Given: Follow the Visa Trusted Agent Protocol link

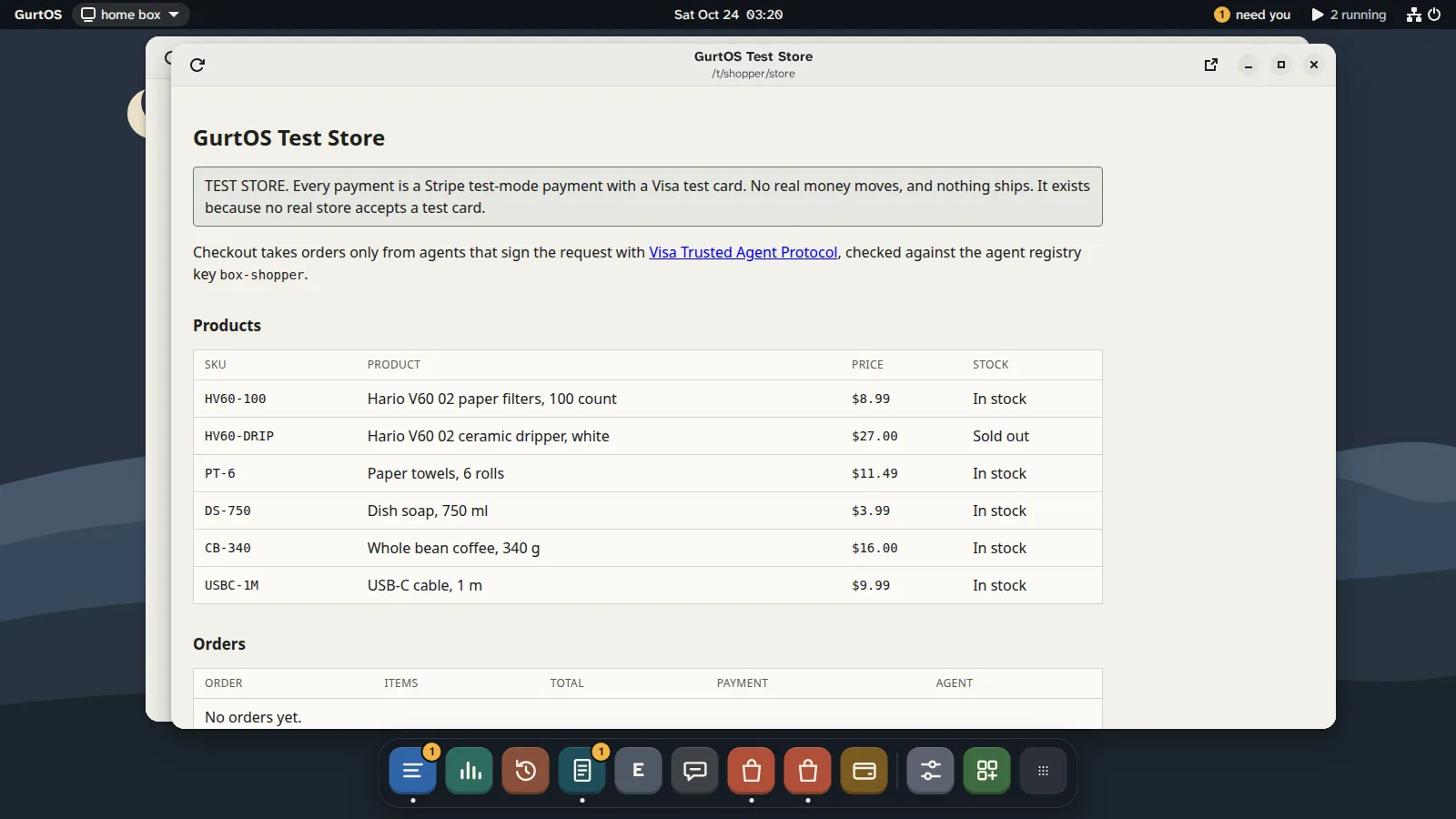Looking at the screenshot, I should (x=743, y=252).
